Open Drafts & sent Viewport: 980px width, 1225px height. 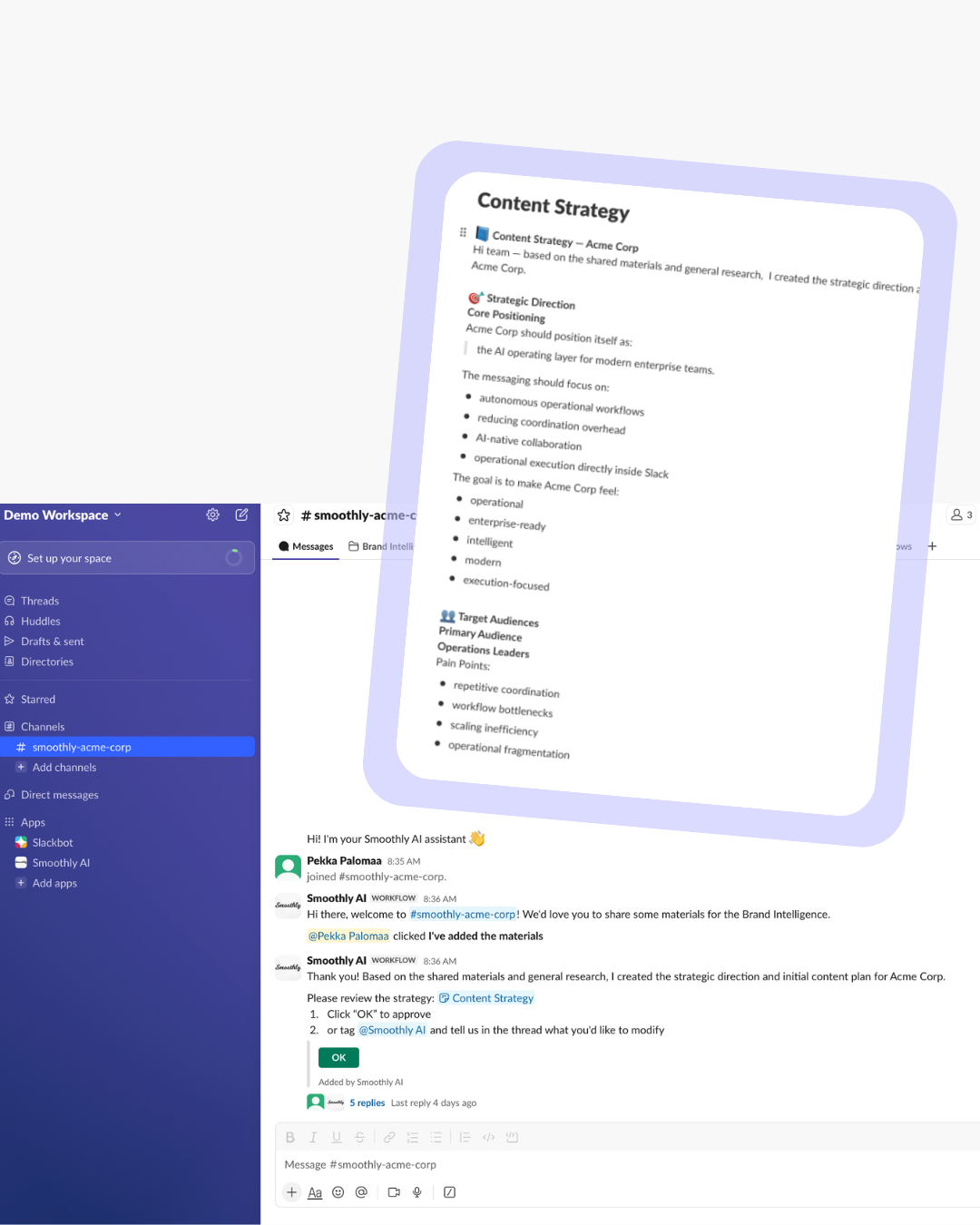click(52, 642)
